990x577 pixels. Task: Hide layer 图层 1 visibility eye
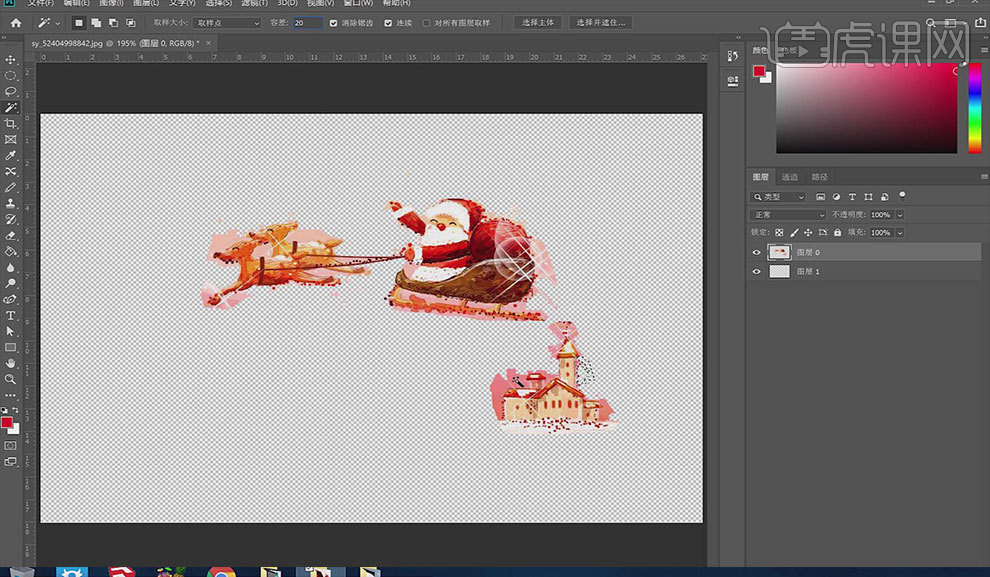pos(756,271)
